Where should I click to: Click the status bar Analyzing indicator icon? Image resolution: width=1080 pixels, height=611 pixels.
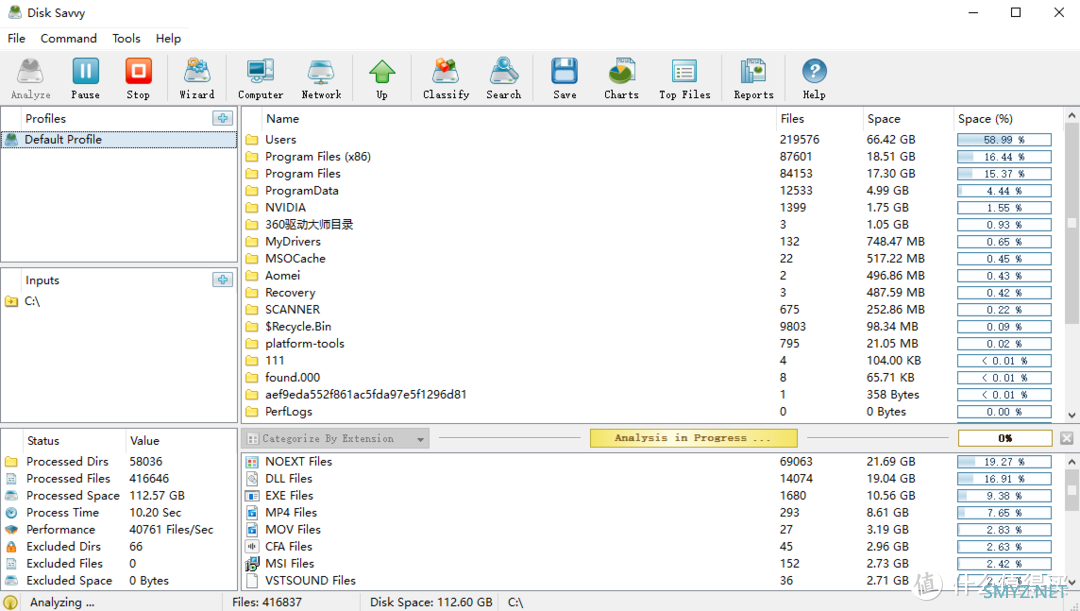click(x=11, y=602)
